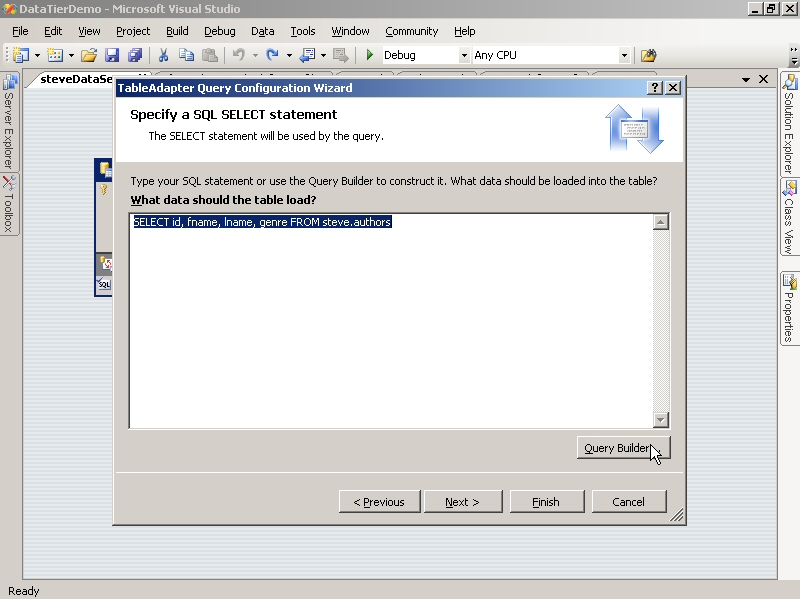Open the Community menu

click(412, 31)
